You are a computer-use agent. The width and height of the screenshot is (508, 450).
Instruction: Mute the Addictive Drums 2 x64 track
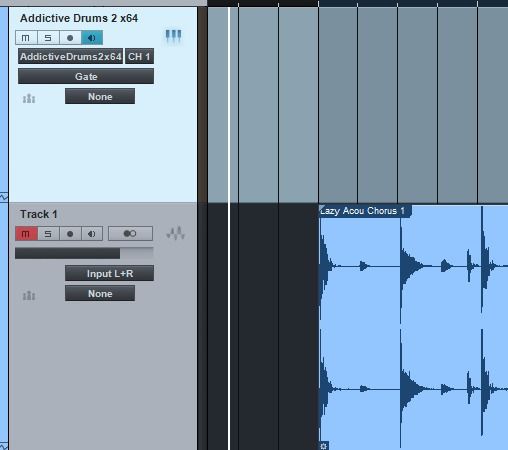[26, 37]
